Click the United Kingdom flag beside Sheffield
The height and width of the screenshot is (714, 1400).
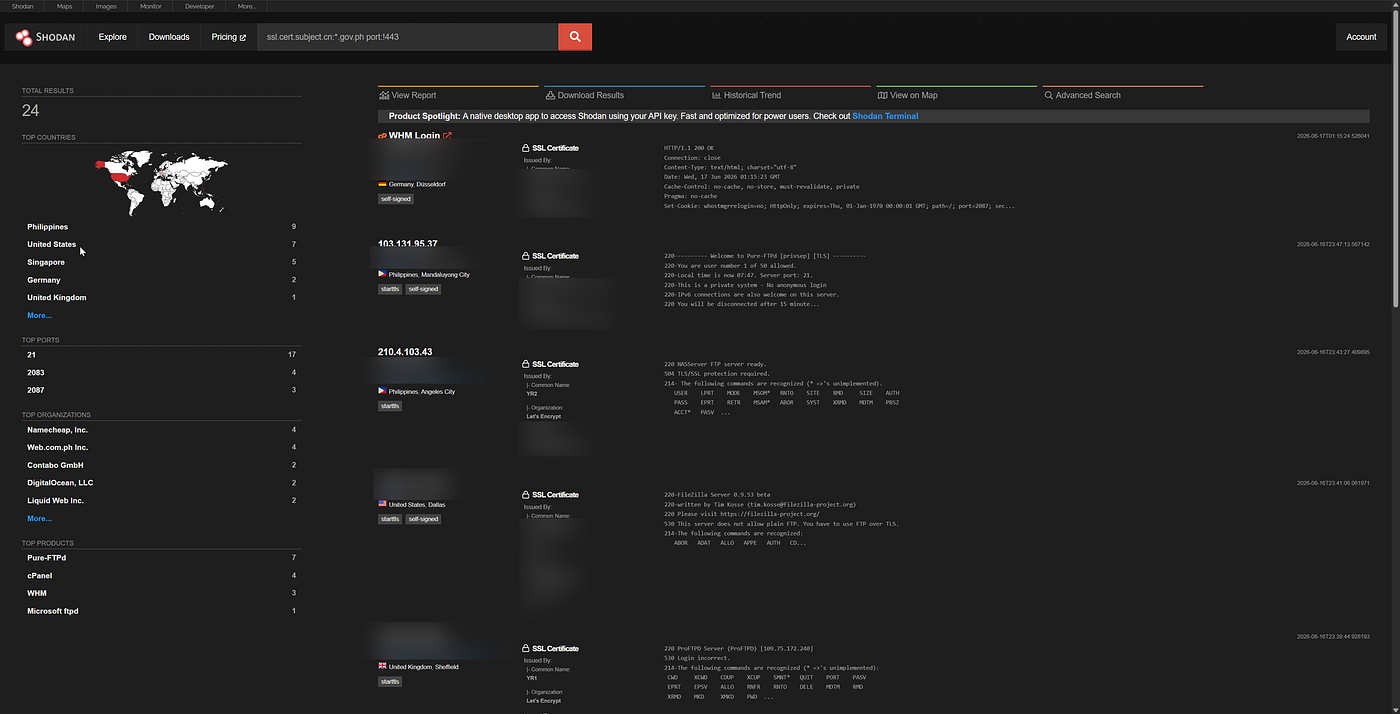382,666
